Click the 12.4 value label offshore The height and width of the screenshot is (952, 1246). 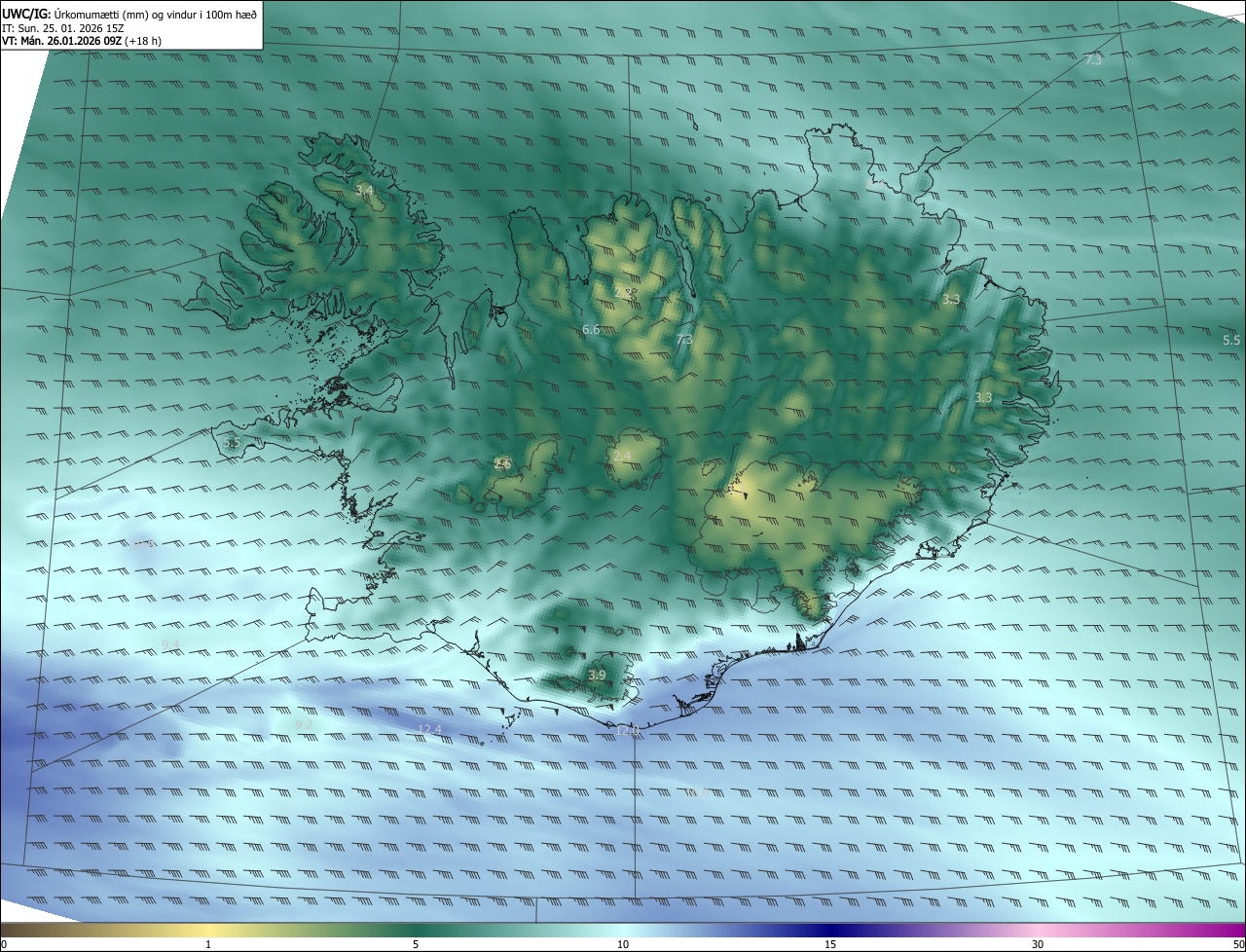(x=429, y=729)
